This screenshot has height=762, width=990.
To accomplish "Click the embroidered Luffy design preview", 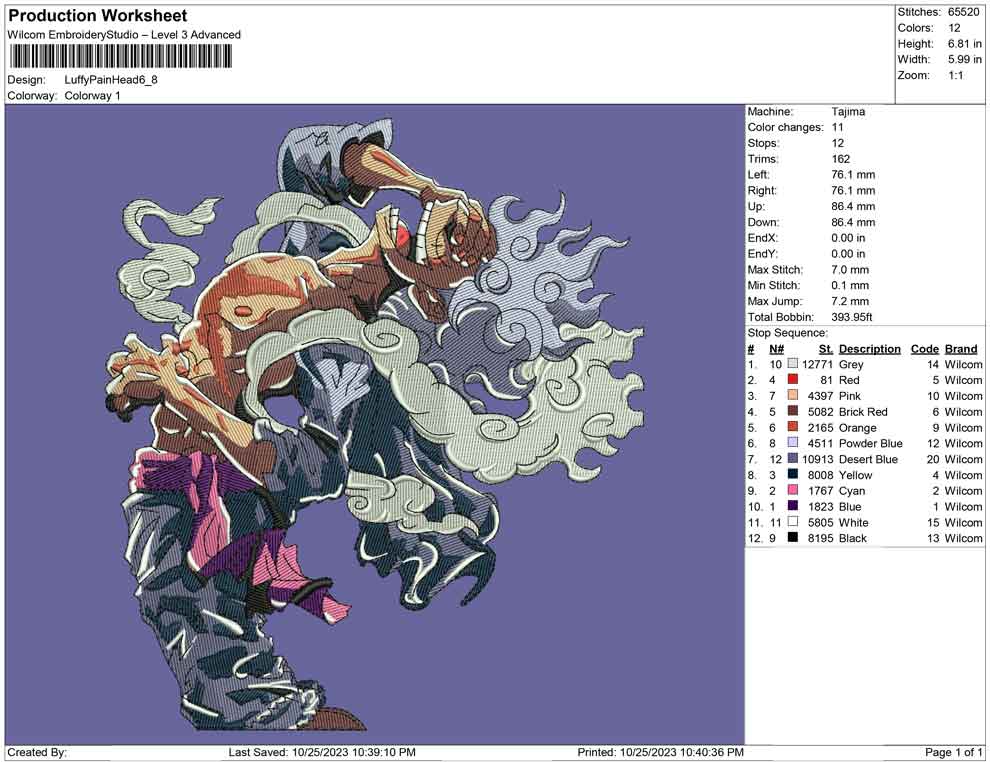I will [375, 424].
